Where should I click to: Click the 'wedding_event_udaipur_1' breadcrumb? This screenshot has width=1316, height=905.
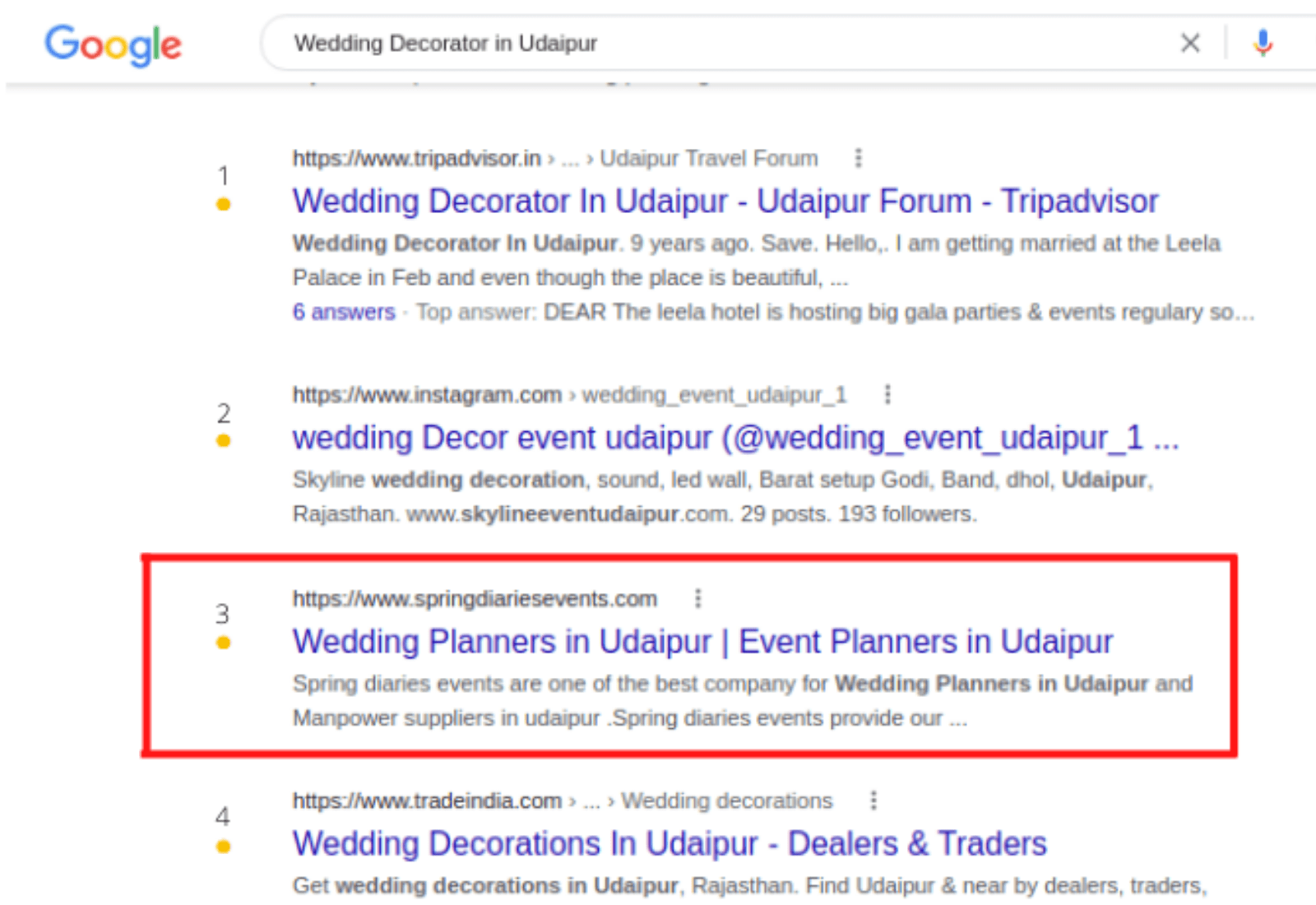point(714,395)
